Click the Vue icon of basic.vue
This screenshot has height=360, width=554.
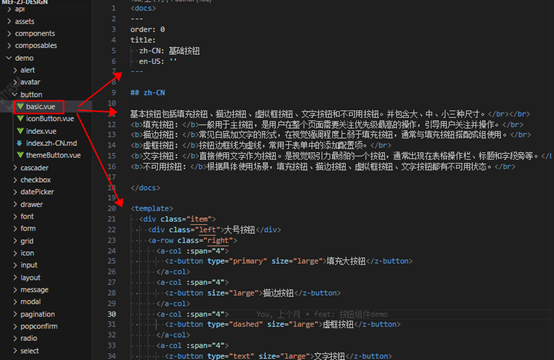[20, 106]
